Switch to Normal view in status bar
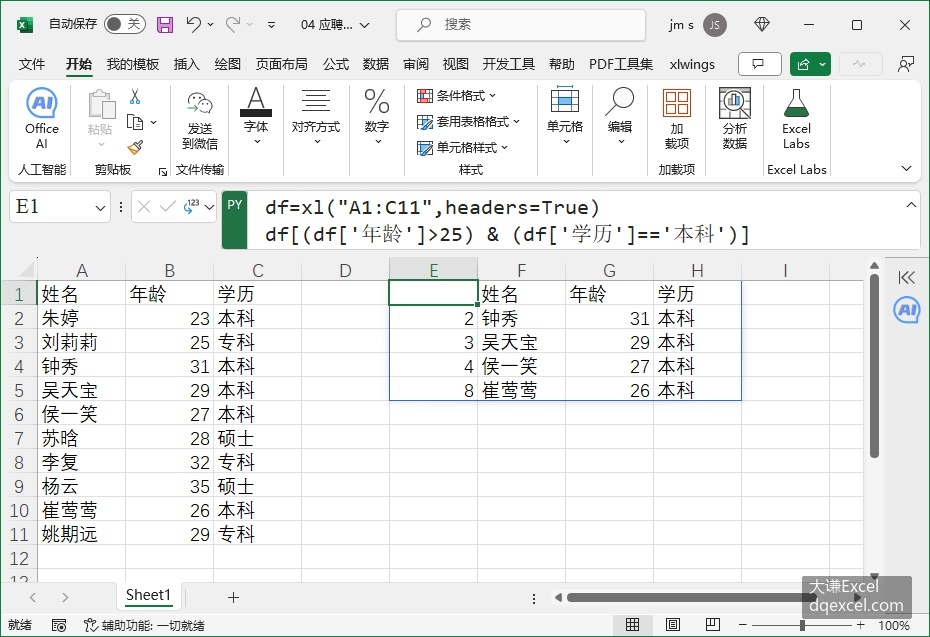Image resolution: width=930 pixels, height=637 pixels. [x=632, y=625]
